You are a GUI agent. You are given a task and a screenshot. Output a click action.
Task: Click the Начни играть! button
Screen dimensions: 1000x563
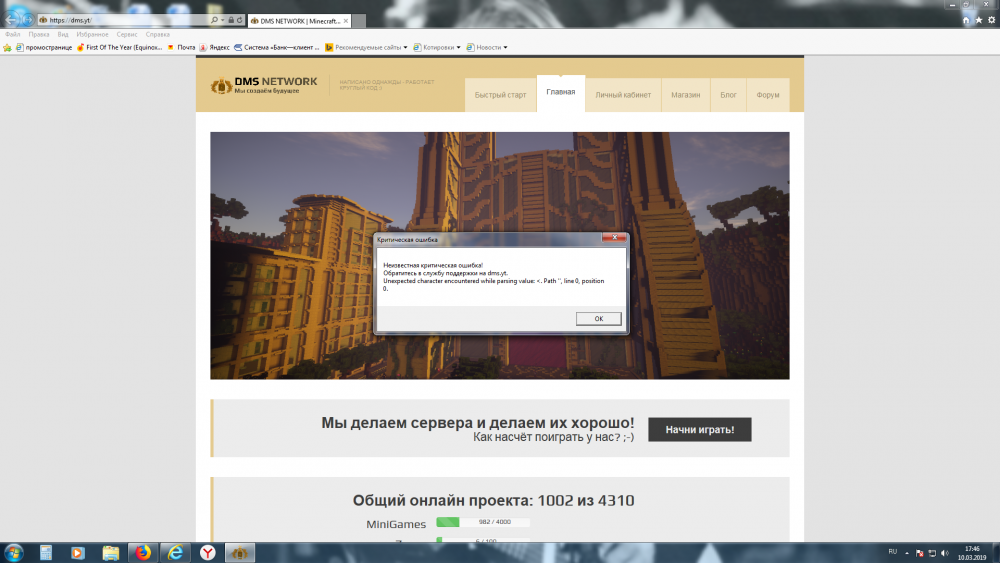pos(699,429)
